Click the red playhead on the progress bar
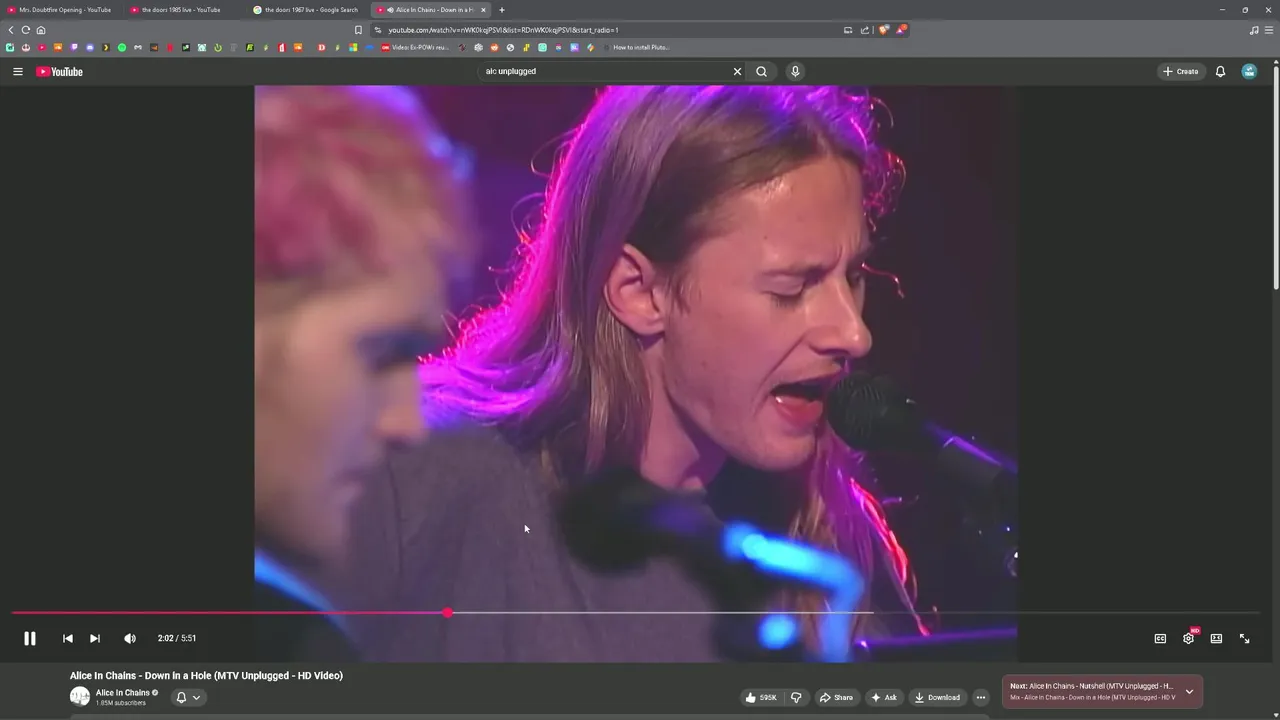Viewport: 1280px width, 720px height. tap(447, 612)
